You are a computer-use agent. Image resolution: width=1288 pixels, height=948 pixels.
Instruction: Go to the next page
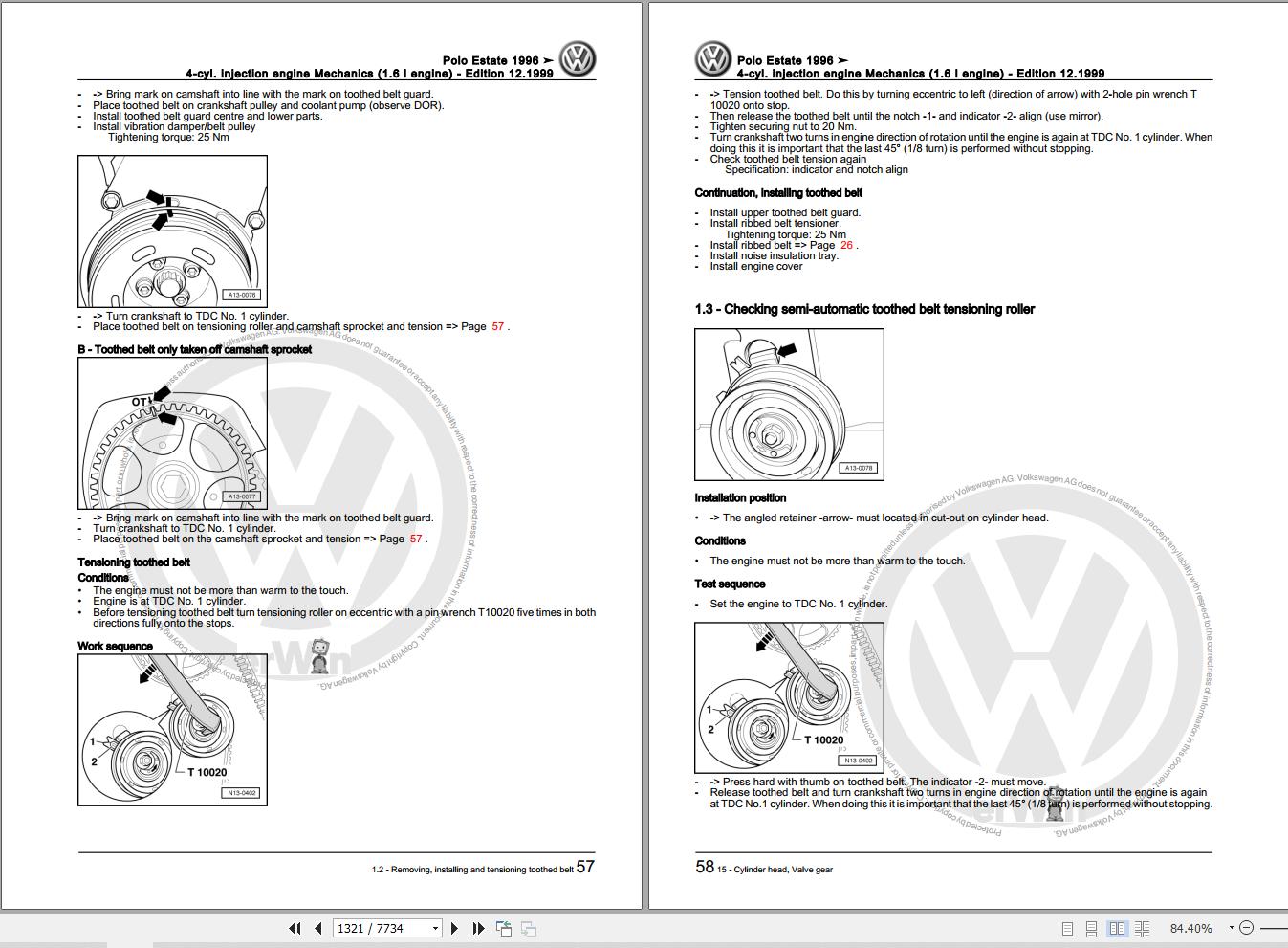click(x=455, y=928)
